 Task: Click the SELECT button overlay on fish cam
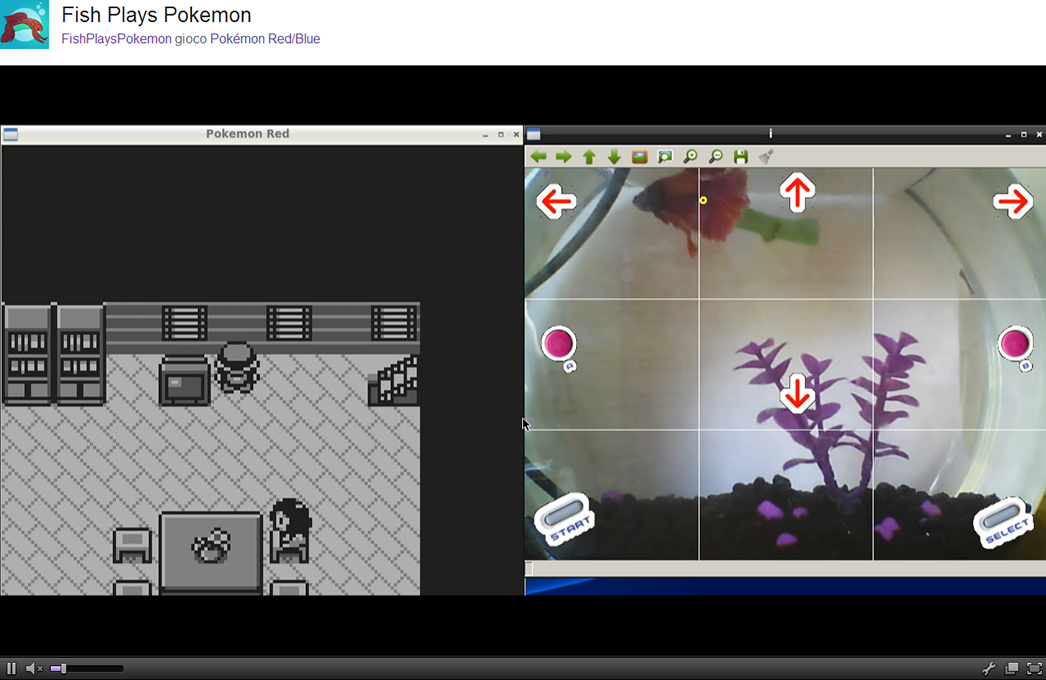(1003, 522)
